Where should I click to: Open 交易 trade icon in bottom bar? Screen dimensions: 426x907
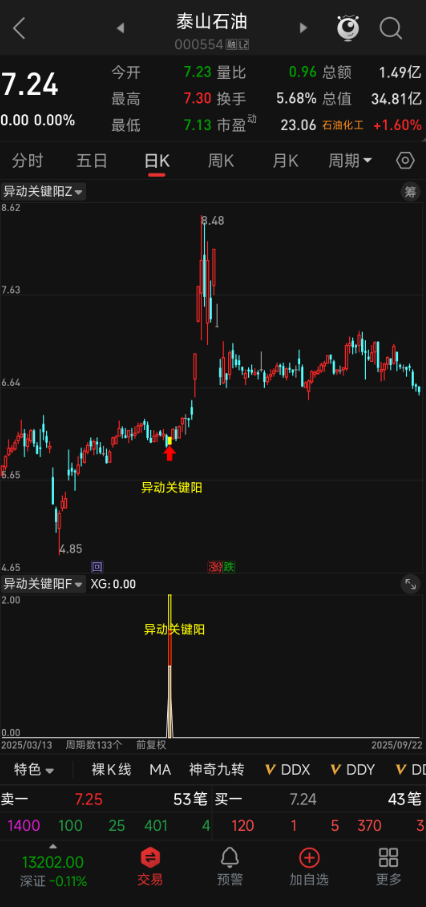[x=150, y=866]
